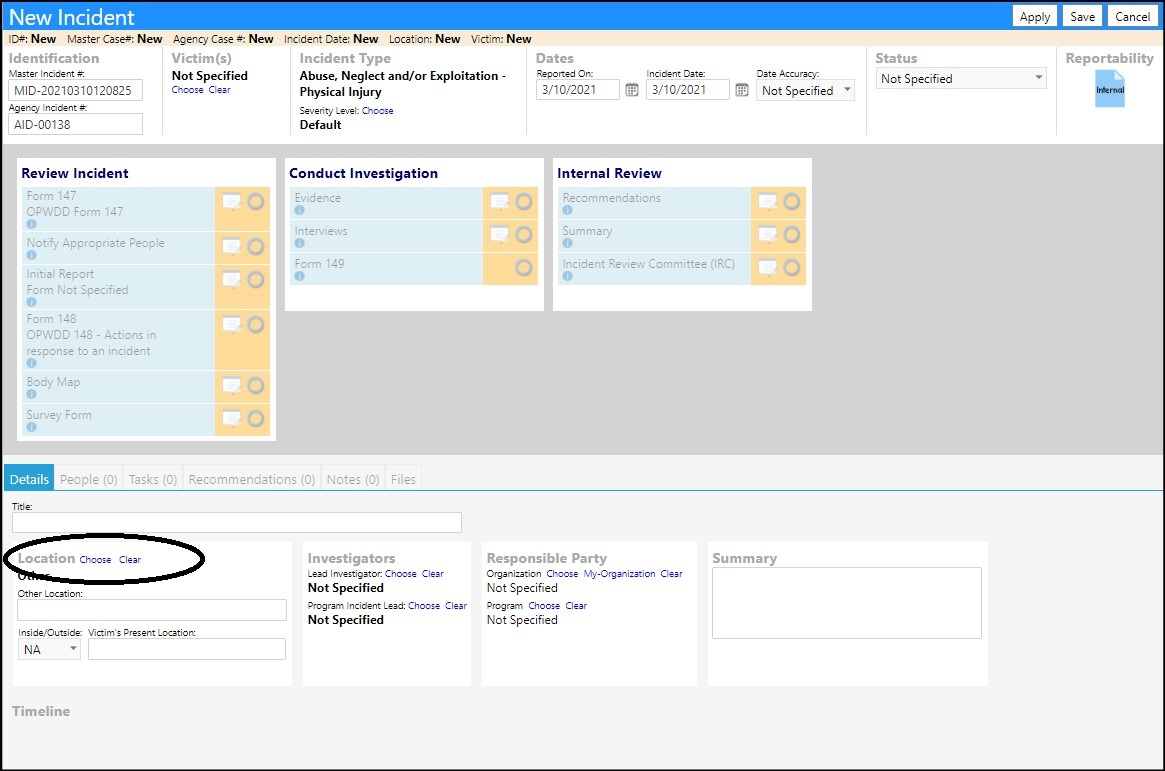The width and height of the screenshot is (1165, 771).
Task: Show info icon under Form 148
Action: [x=31, y=363]
